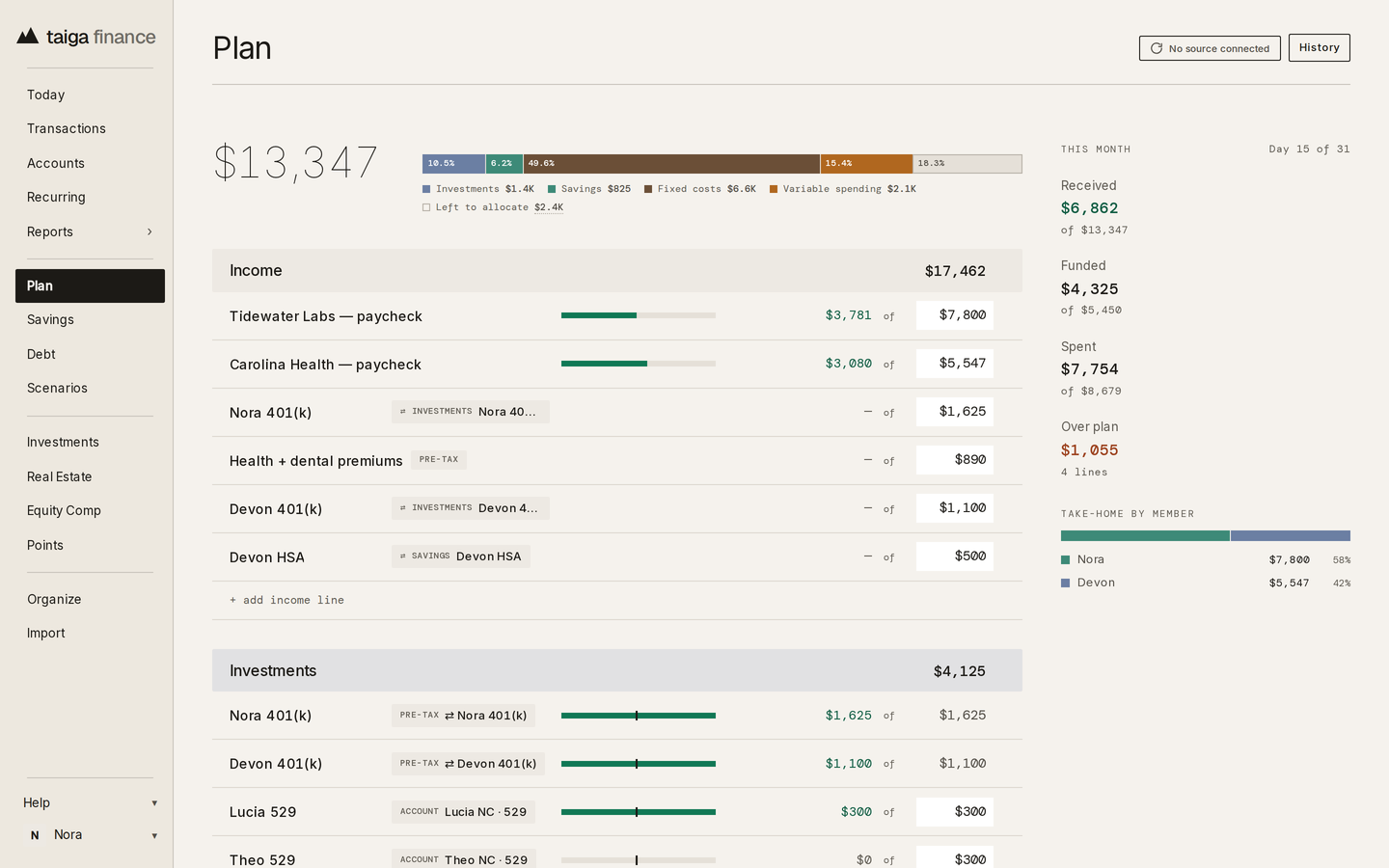Click the taiga finance mountain logo

28,37
